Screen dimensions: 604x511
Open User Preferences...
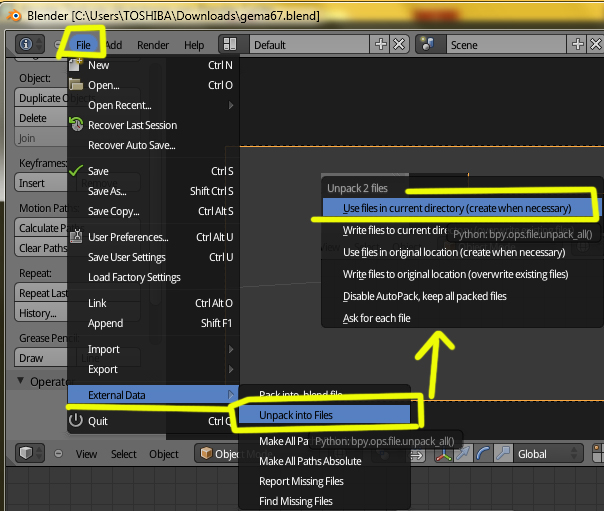(153, 237)
